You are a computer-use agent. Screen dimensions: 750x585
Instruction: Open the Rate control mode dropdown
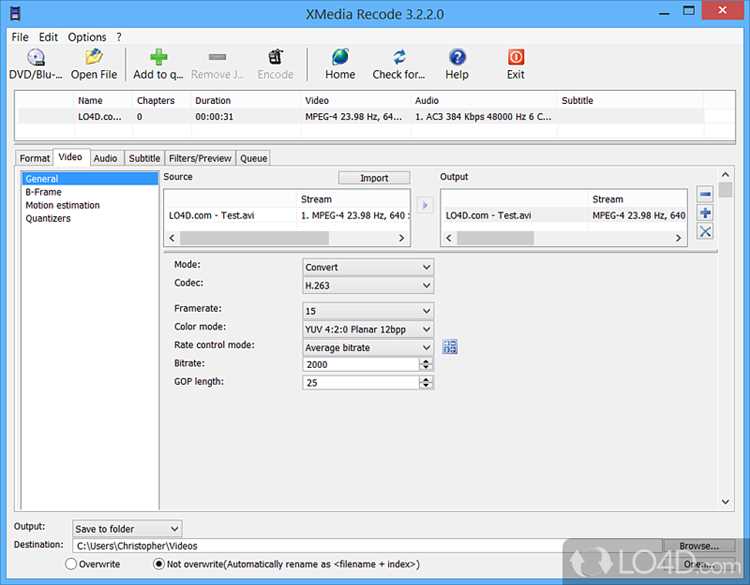368,348
